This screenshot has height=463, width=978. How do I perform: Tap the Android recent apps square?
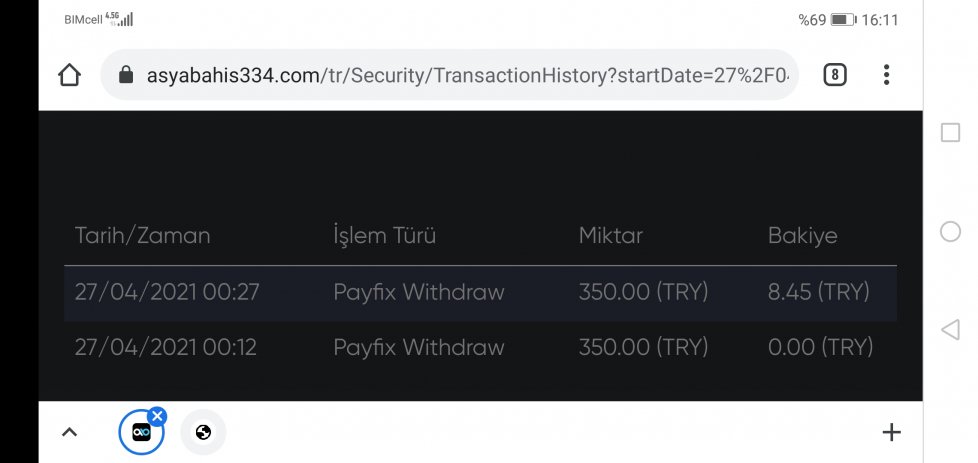950,132
